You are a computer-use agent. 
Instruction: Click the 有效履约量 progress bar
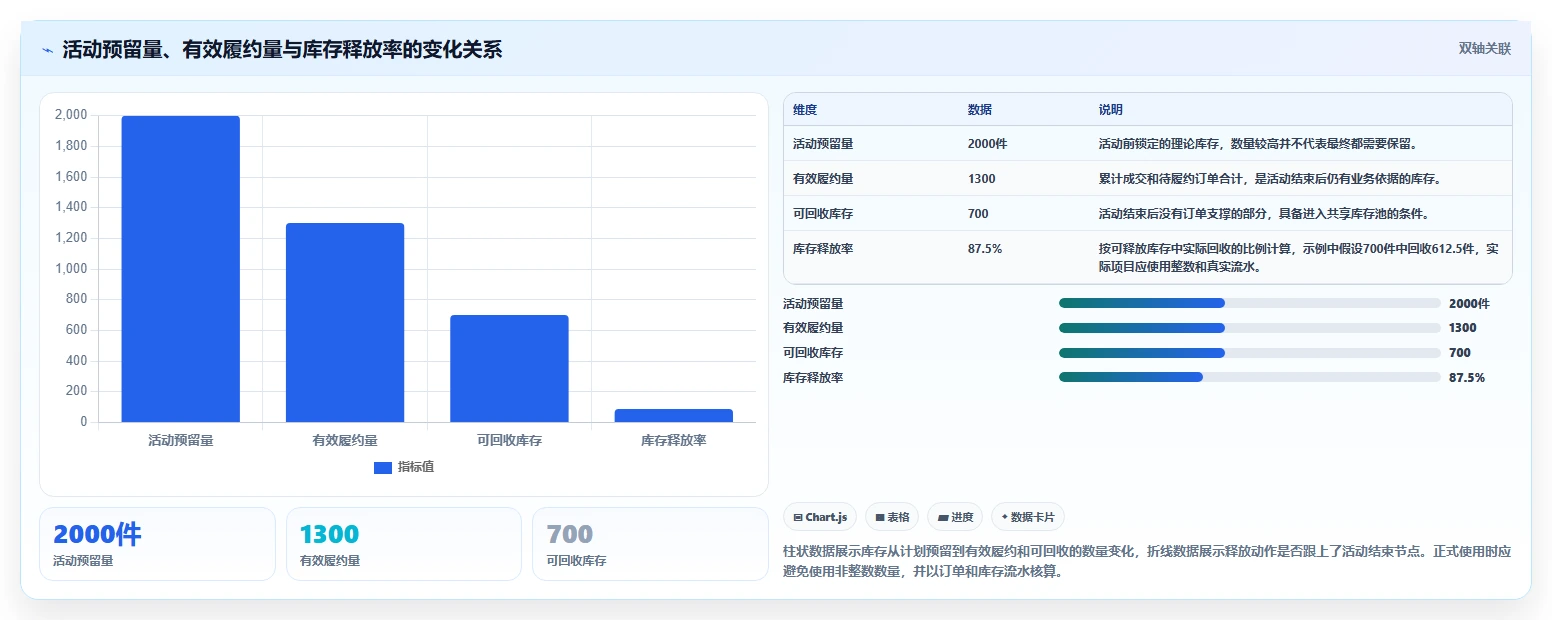[x=1249, y=327]
